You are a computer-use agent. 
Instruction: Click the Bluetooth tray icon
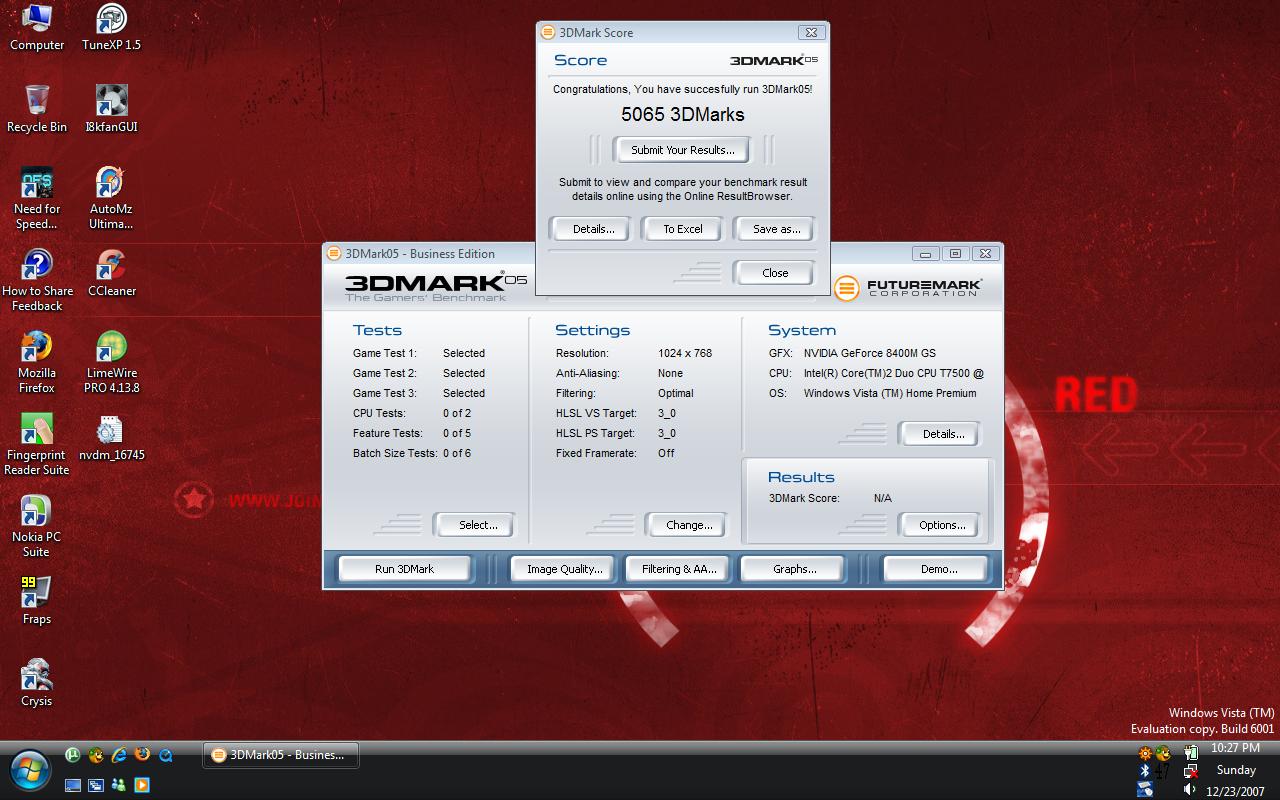click(1146, 771)
